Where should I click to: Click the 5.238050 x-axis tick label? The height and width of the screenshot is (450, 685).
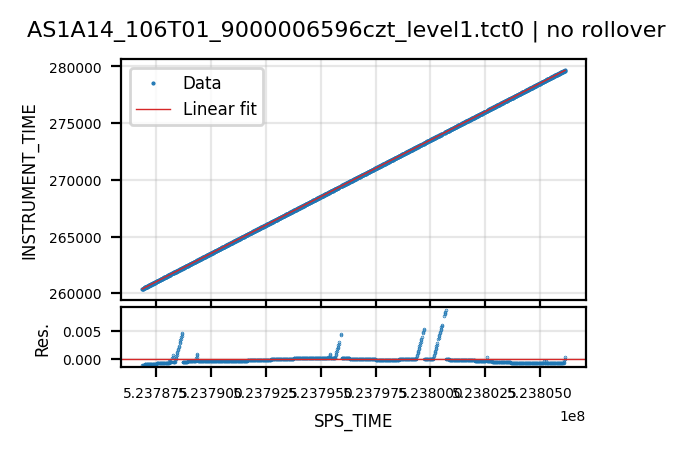pyautogui.click(x=541, y=394)
